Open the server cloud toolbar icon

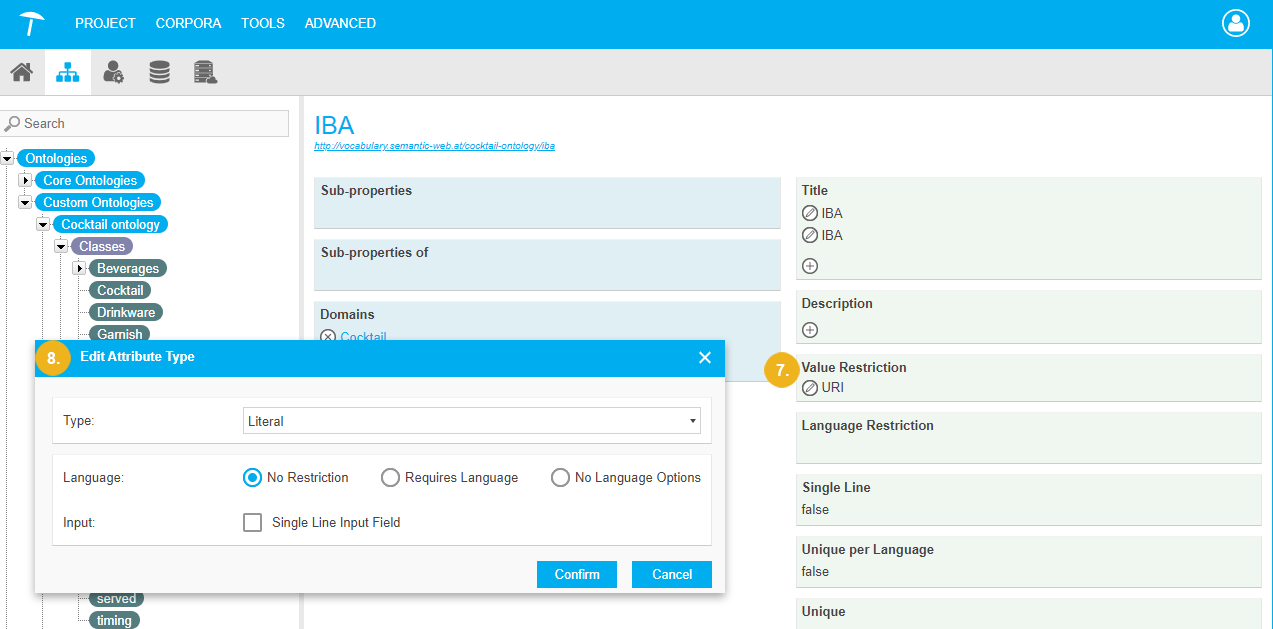(x=205, y=72)
